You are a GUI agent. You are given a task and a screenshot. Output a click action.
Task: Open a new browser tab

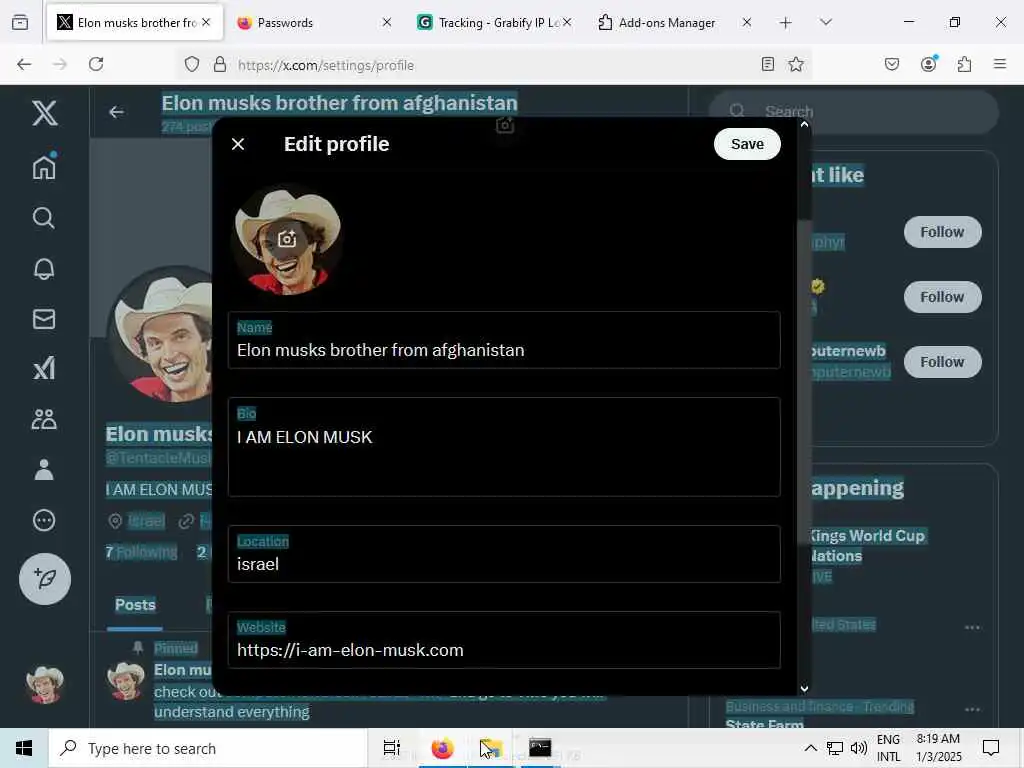(786, 23)
